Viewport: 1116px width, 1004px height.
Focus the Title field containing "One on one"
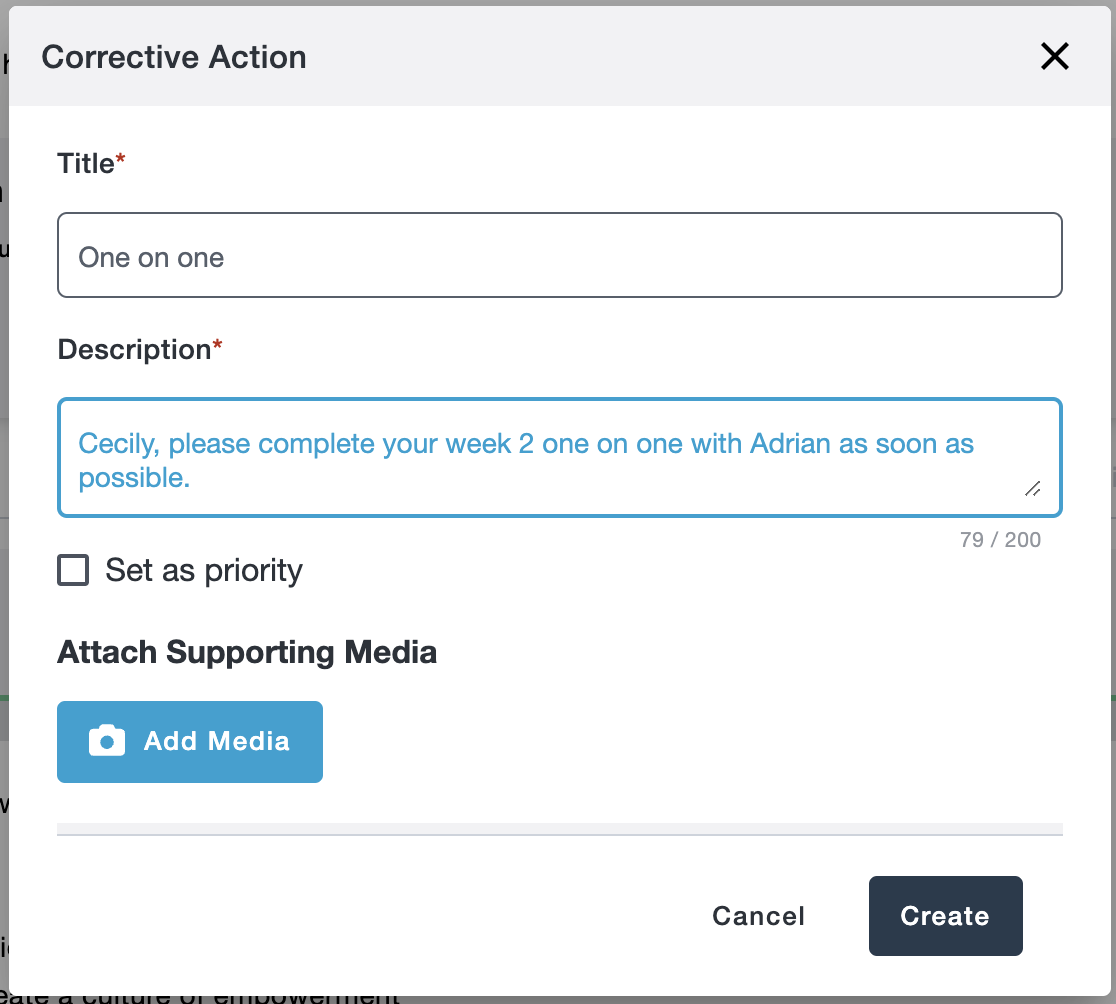point(559,256)
